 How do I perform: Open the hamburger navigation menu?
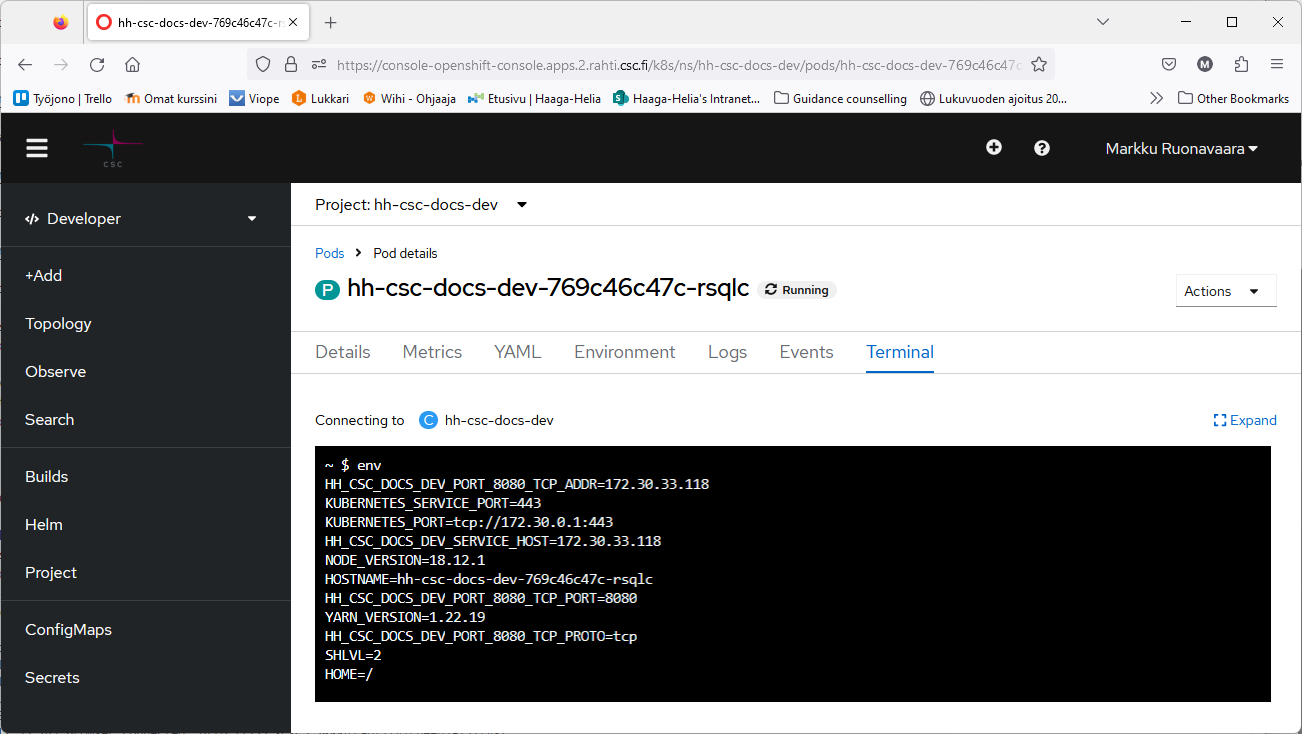pyautogui.click(x=37, y=148)
